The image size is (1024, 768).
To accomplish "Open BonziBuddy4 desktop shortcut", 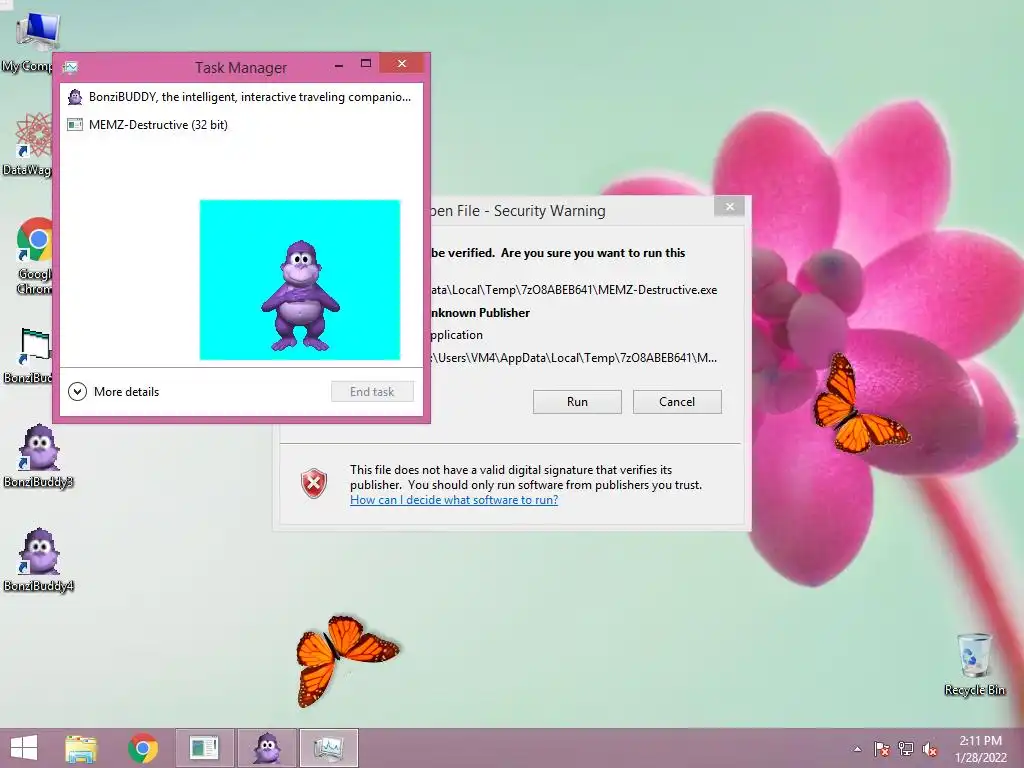I will [39, 560].
